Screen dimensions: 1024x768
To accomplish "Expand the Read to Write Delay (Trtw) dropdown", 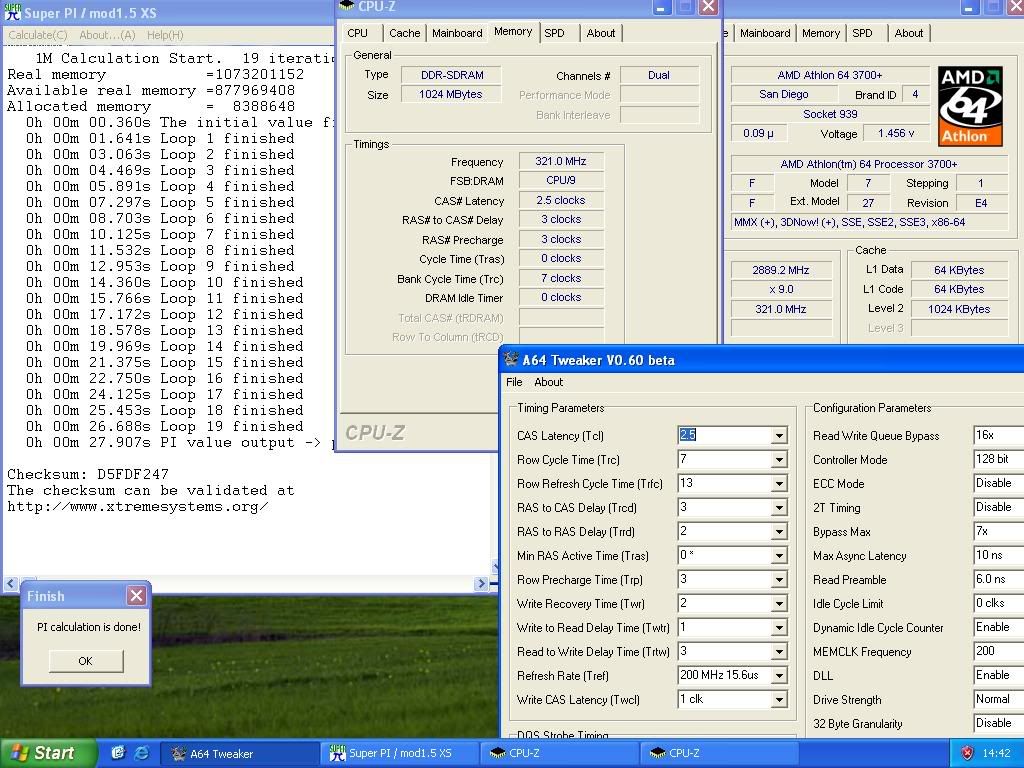I will point(779,652).
